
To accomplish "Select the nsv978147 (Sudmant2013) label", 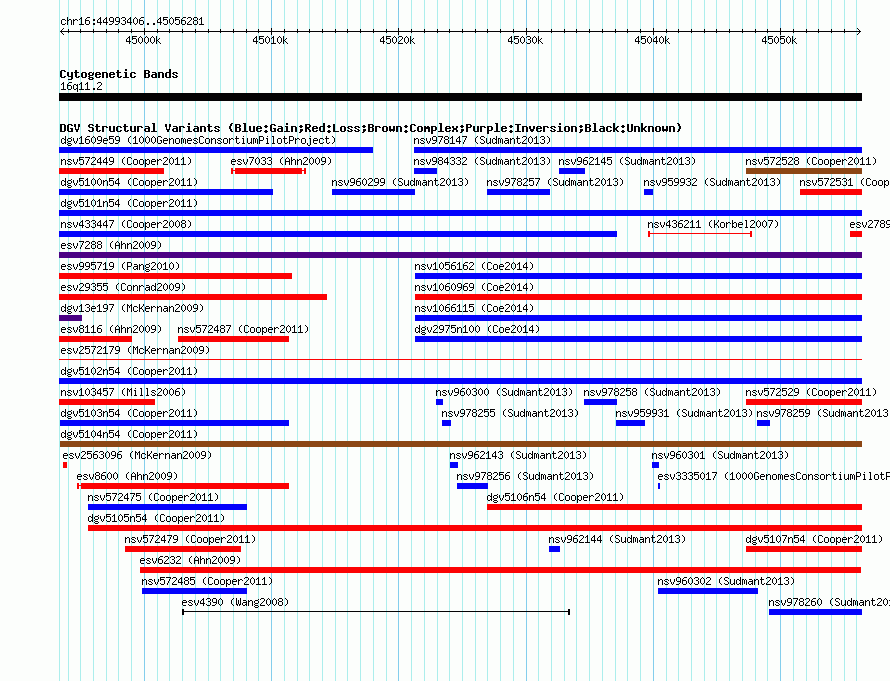I will click(x=482, y=140).
